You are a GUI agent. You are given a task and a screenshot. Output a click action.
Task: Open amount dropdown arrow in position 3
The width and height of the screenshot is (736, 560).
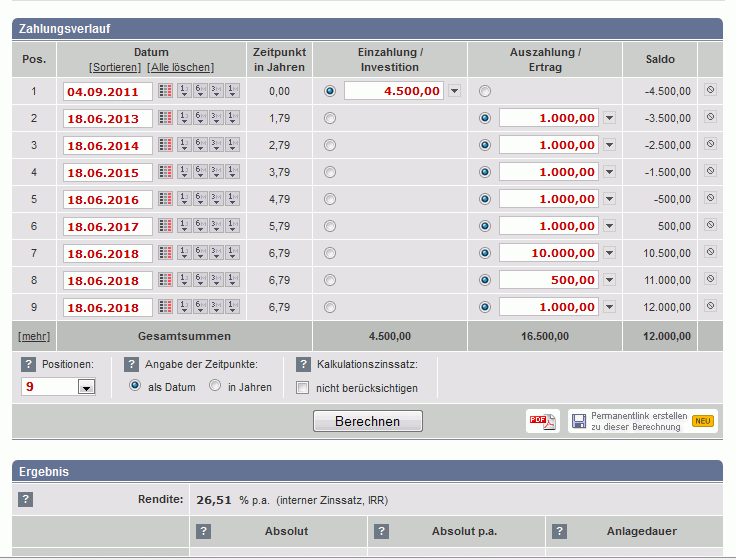click(x=609, y=145)
